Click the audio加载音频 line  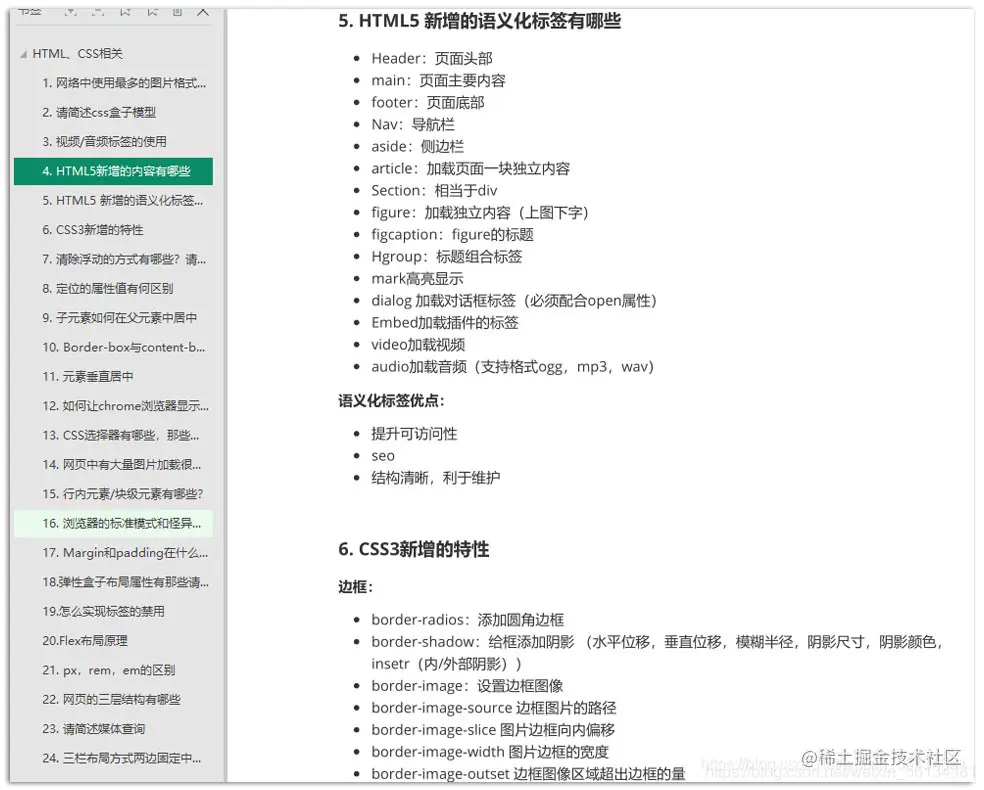pos(513,366)
